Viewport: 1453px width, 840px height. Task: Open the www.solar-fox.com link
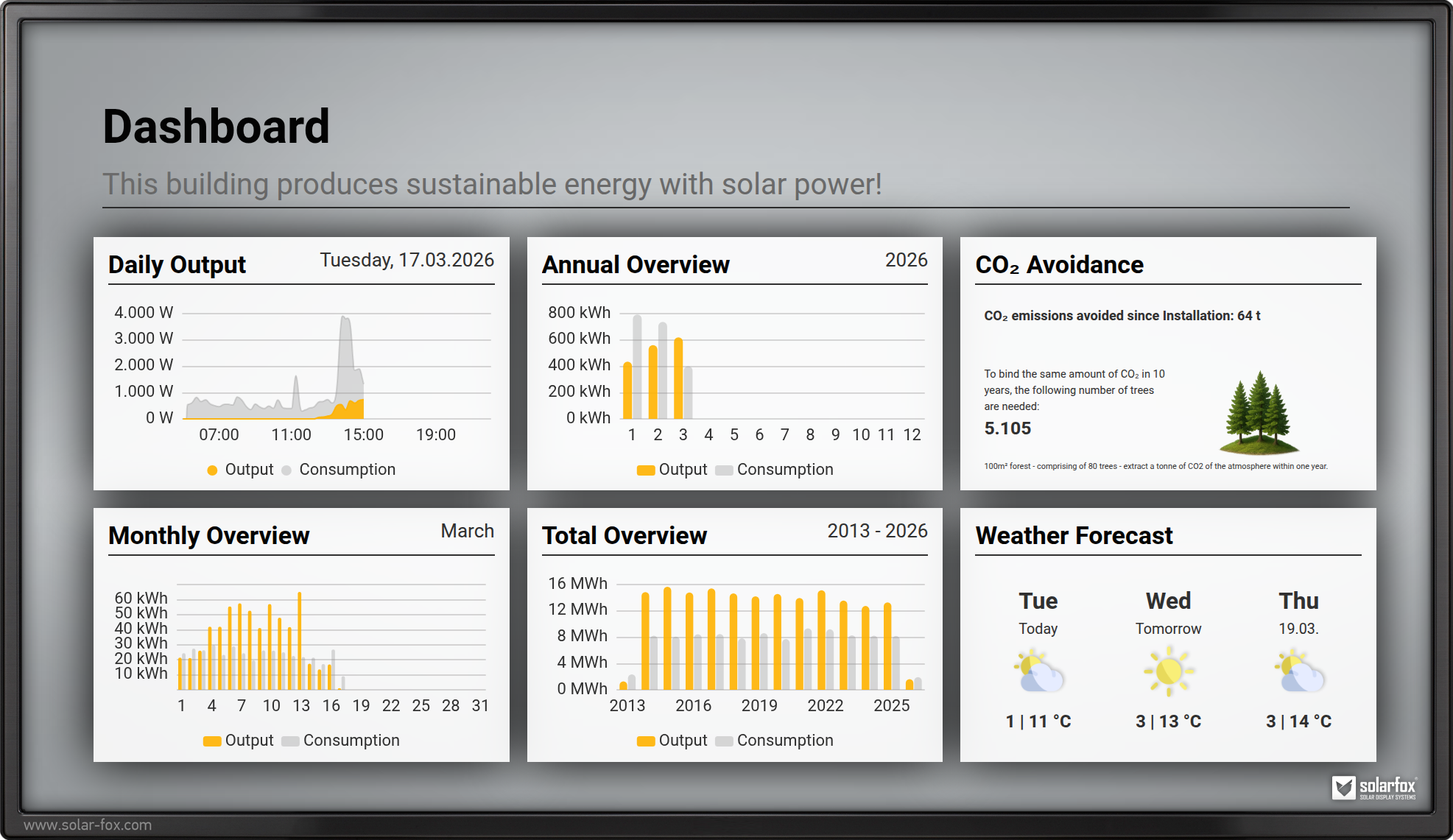point(88,825)
